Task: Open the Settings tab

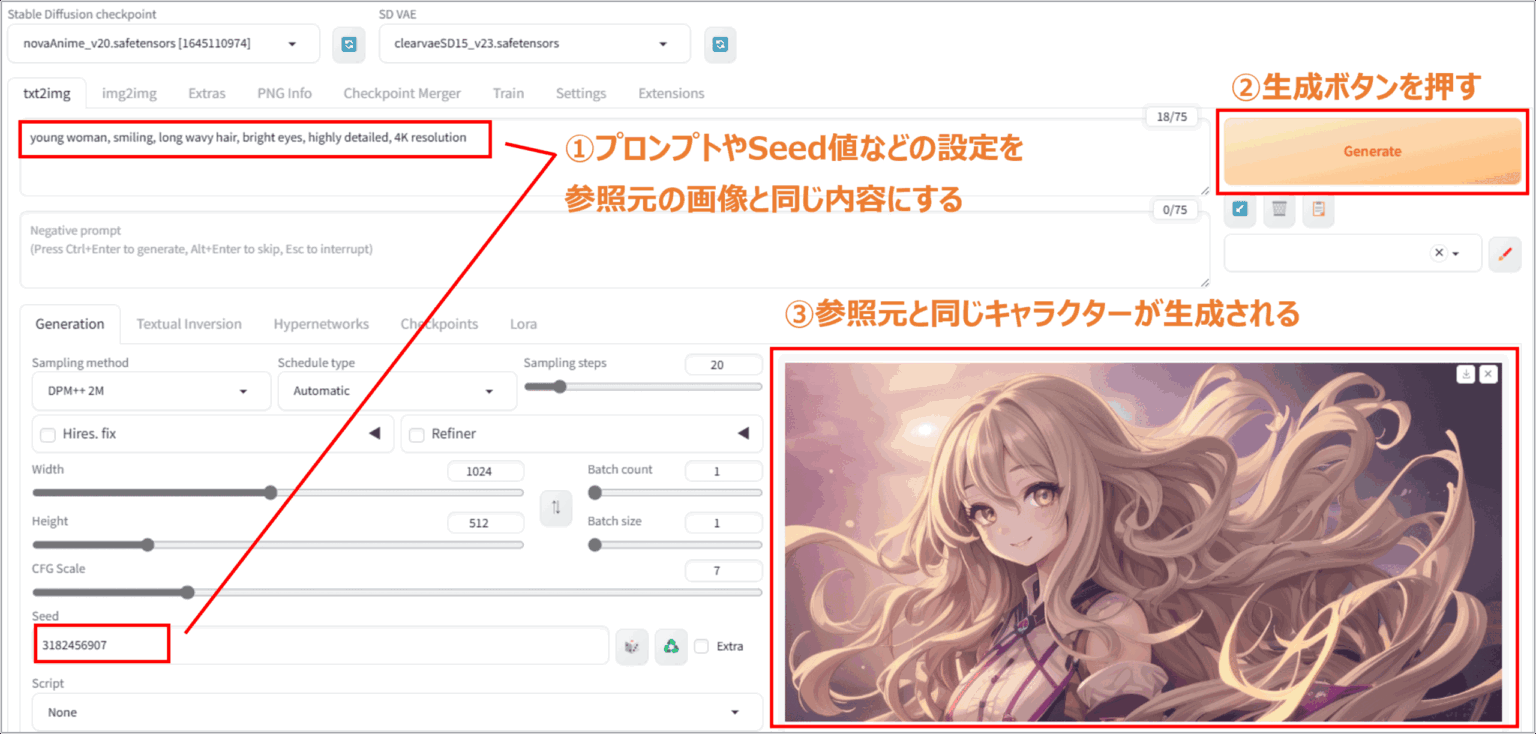Action: click(x=581, y=93)
